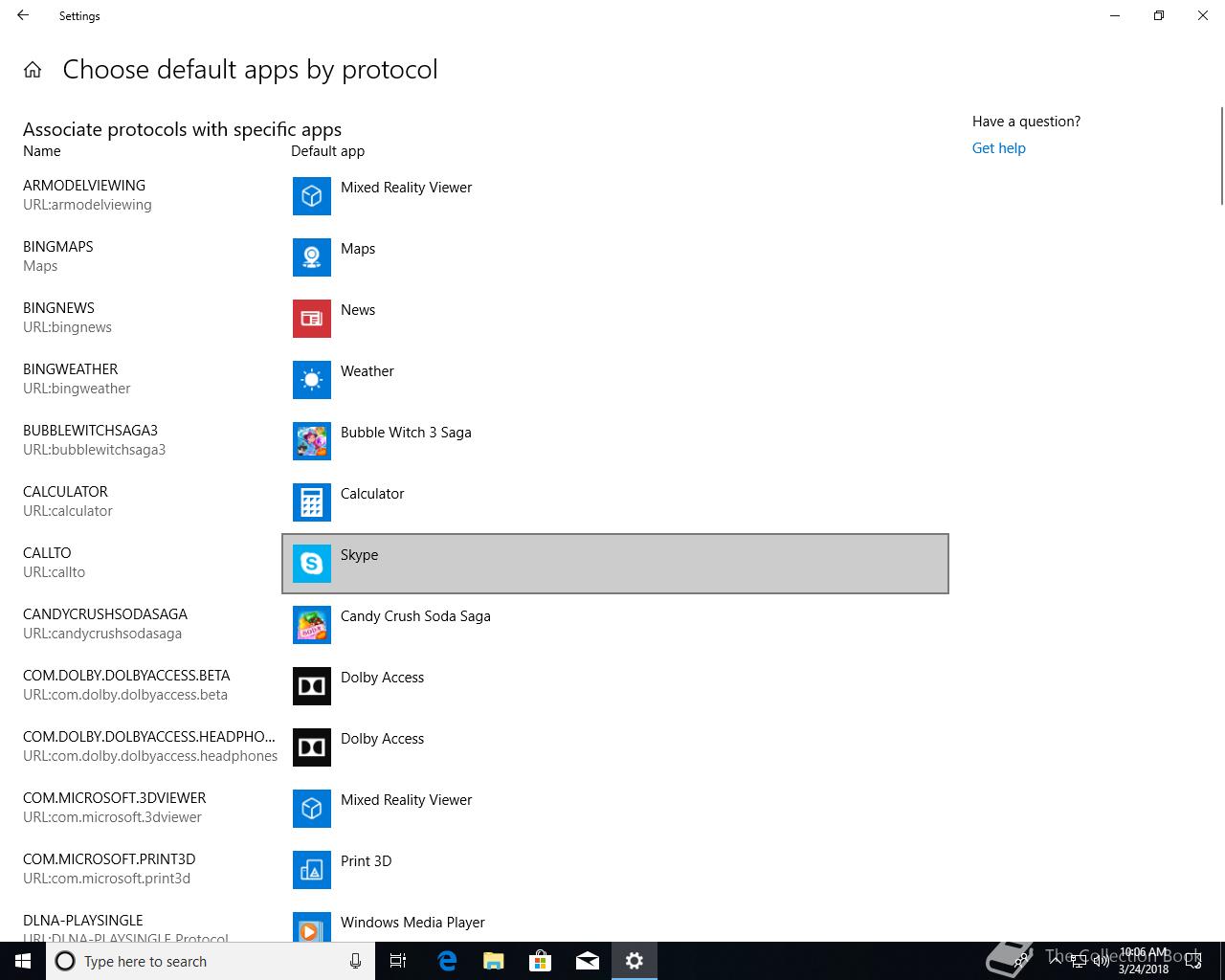
Task: Click the vertical scrollbar thumb
Action: tap(1220, 156)
